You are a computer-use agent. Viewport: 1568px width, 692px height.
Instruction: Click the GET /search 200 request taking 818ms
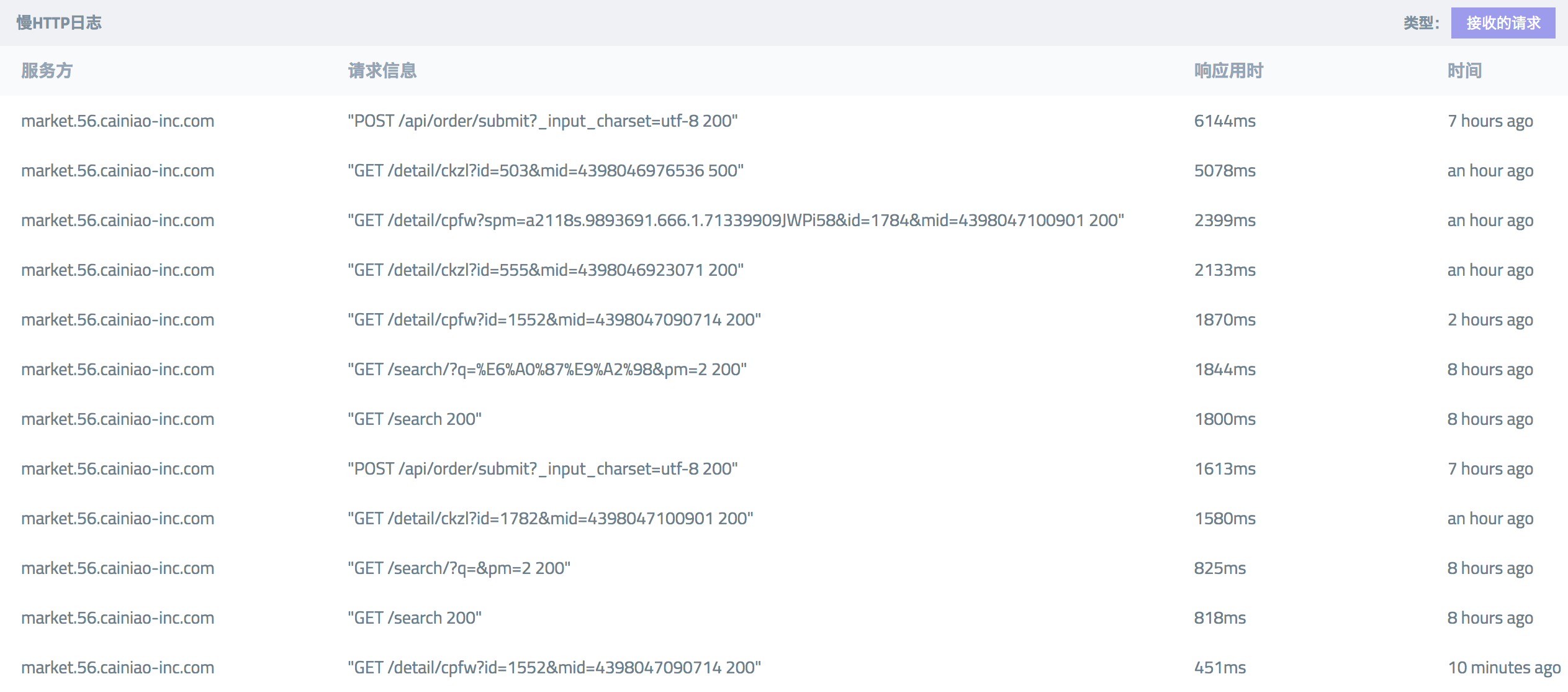click(x=415, y=617)
